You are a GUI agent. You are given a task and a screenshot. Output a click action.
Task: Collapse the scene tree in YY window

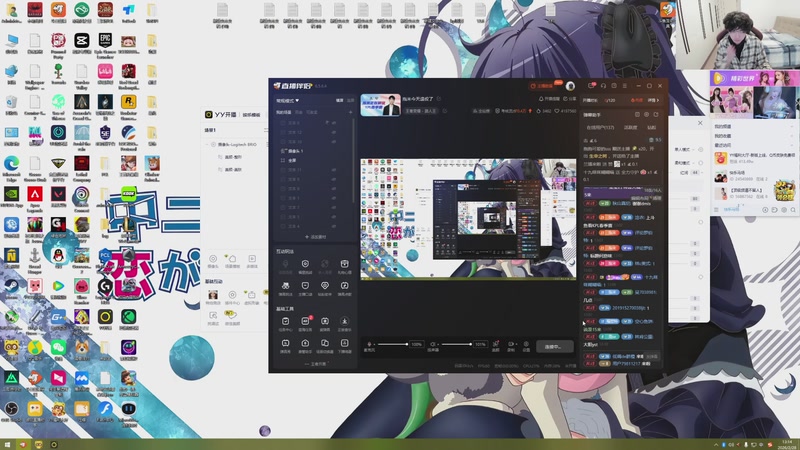[207, 145]
